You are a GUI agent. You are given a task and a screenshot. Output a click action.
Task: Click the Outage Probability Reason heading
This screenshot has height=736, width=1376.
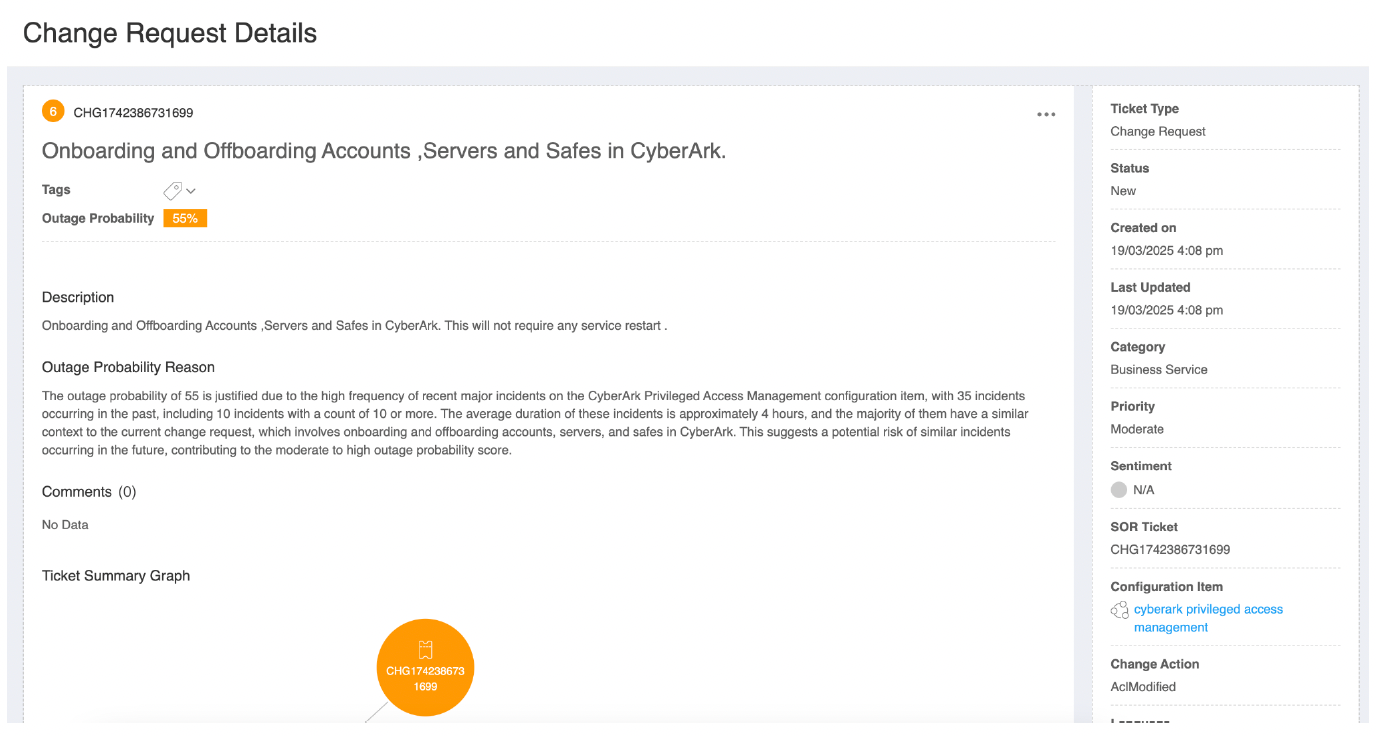[128, 367]
